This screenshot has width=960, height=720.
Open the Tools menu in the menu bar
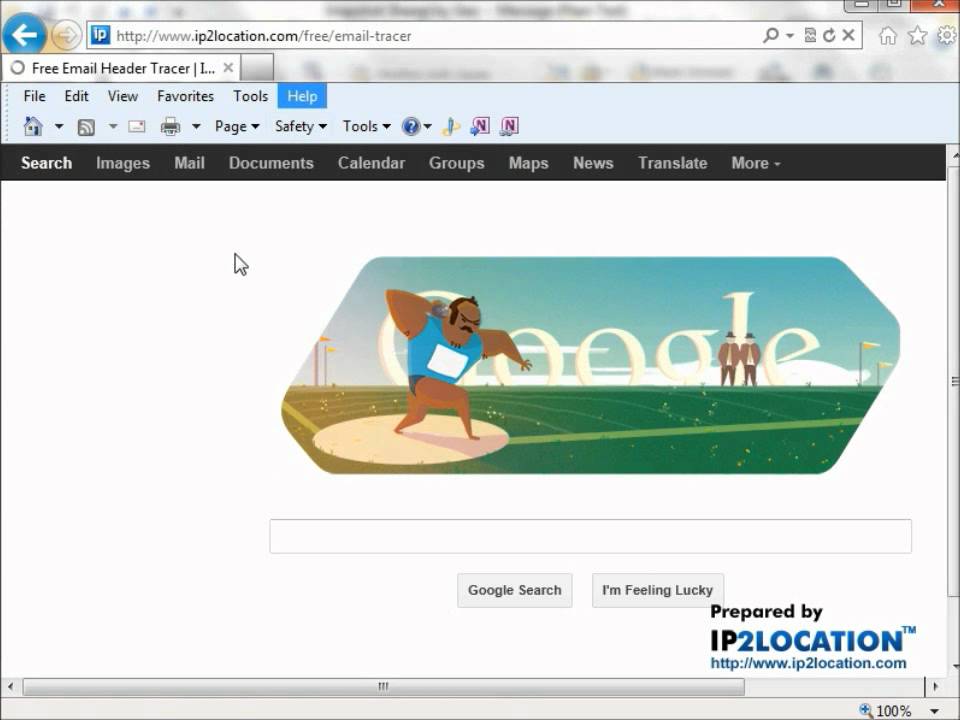[x=250, y=96]
